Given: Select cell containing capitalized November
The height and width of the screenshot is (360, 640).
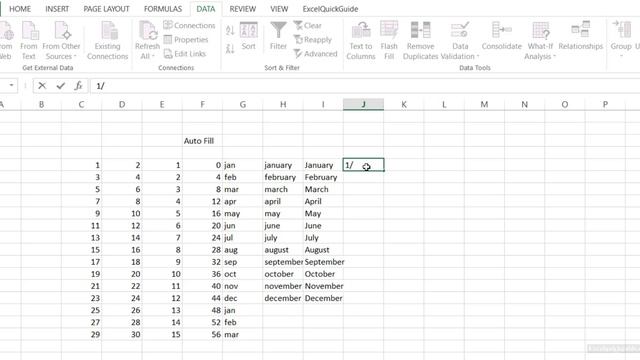Looking at the screenshot, I should pos(323,286).
